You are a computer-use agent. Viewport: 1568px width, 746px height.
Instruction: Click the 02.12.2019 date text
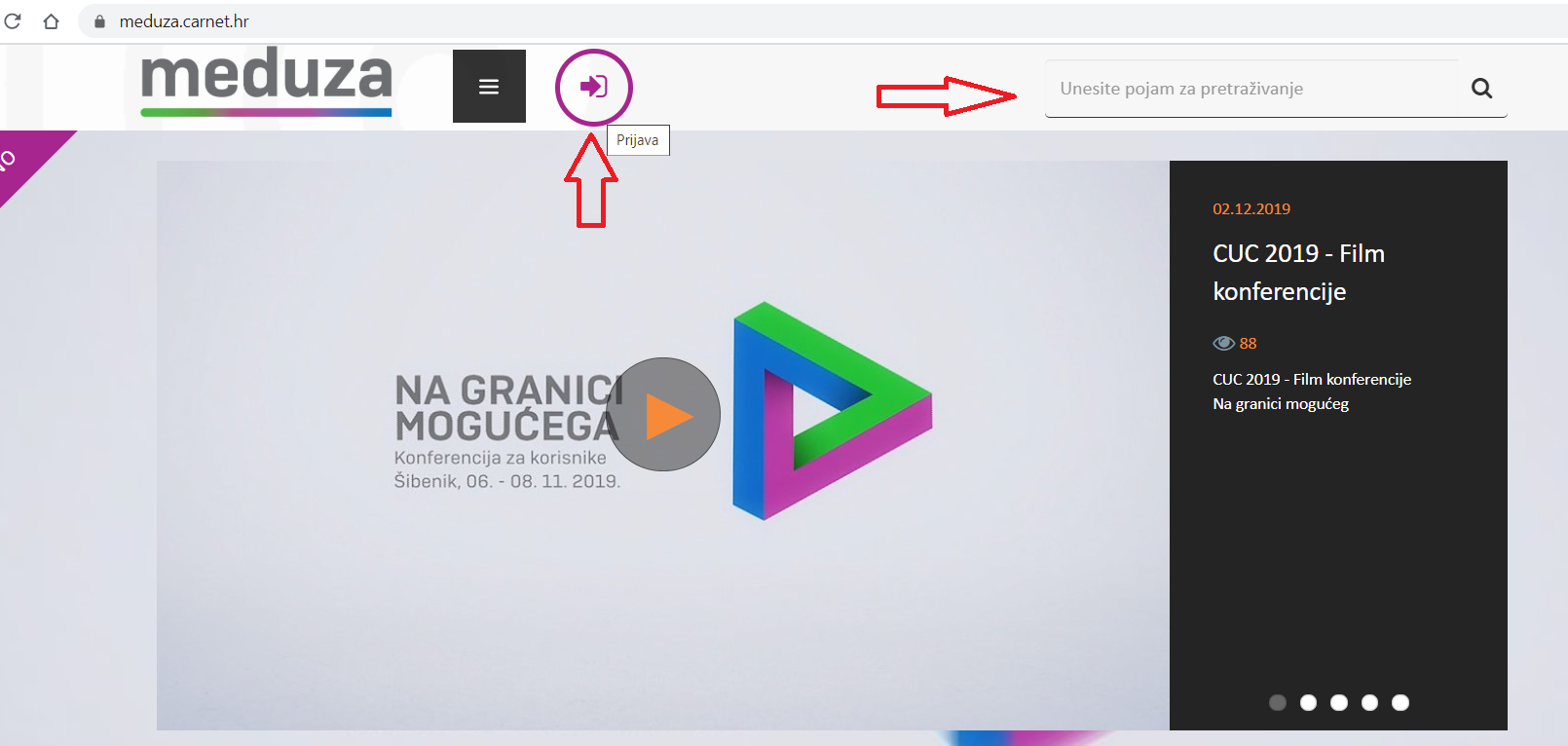coord(1251,208)
